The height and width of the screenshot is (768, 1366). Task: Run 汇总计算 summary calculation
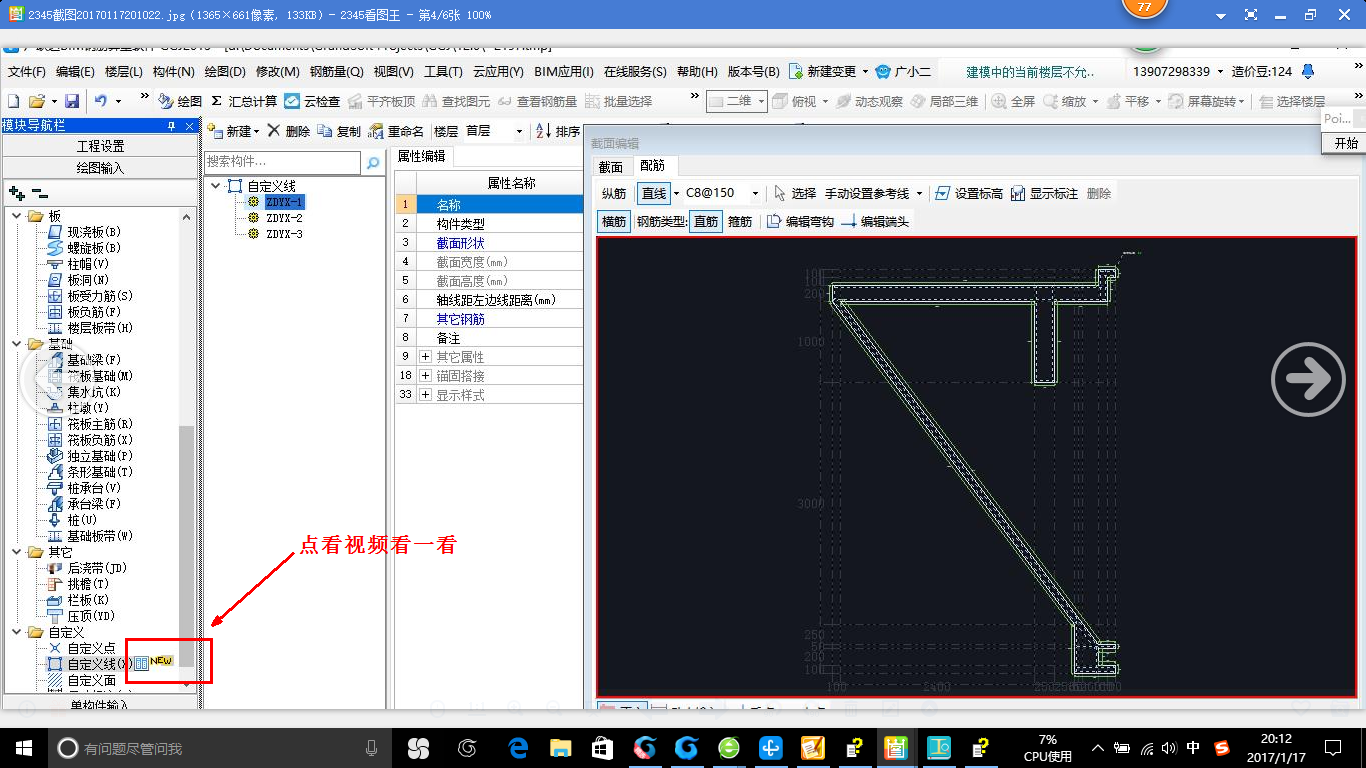244,101
